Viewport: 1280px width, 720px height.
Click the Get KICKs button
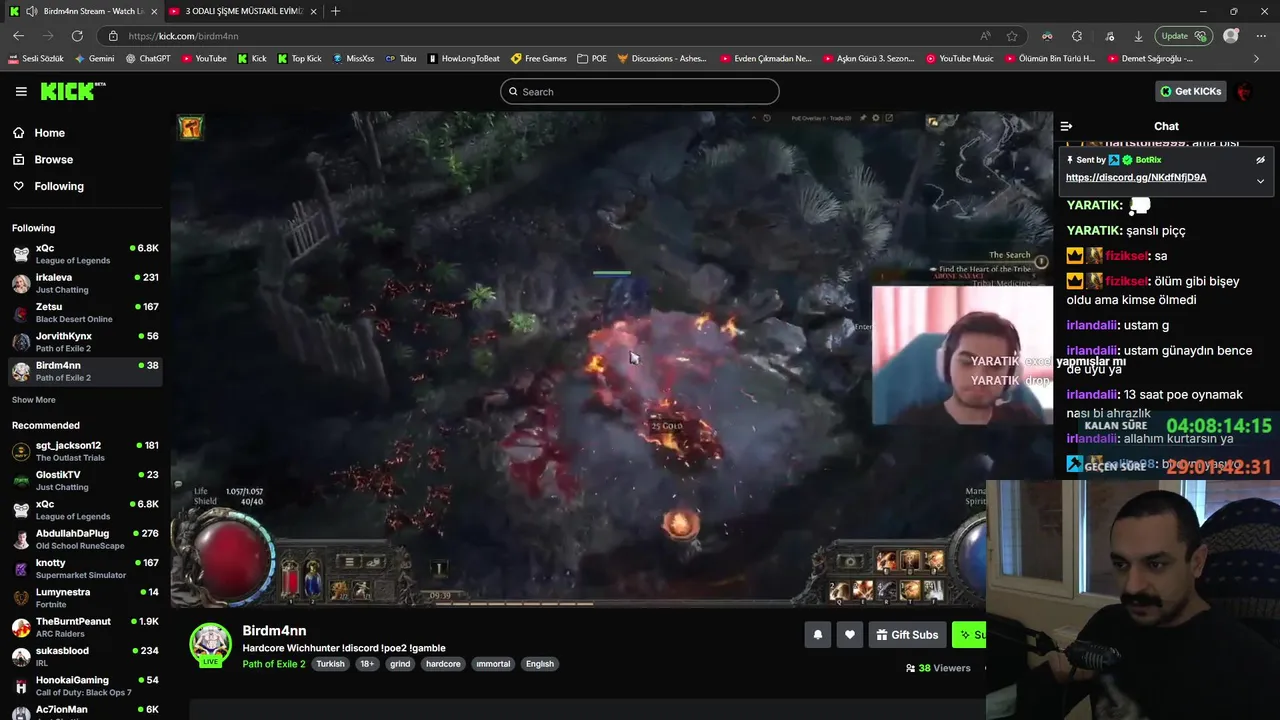(x=1190, y=91)
